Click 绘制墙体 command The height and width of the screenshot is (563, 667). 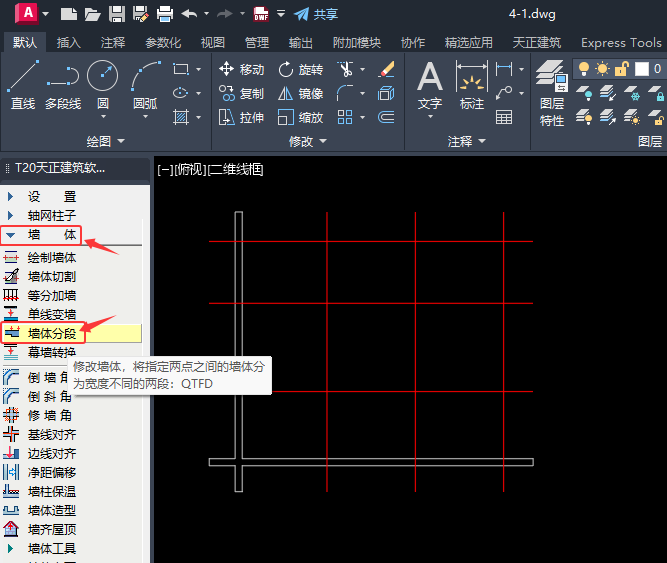click(x=52, y=257)
